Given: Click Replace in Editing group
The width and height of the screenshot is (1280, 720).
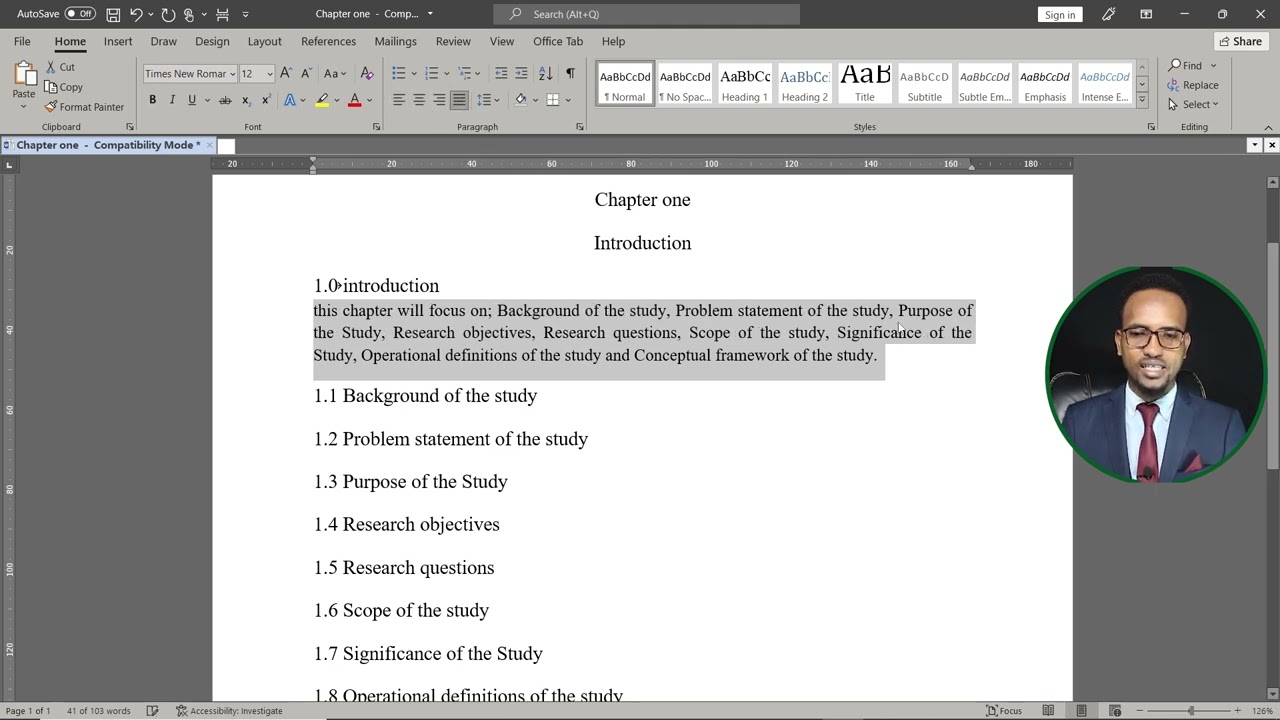Looking at the screenshot, I should (1193, 85).
